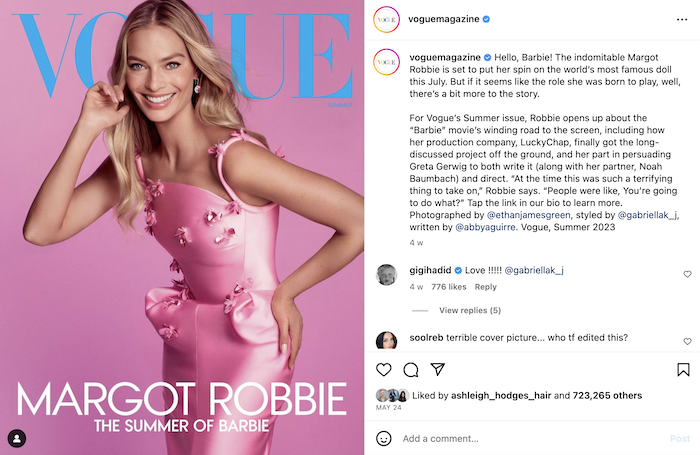Screen dimensions: 700x455
Task: Save post using bookmark icon
Action: [x=683, y=370]
